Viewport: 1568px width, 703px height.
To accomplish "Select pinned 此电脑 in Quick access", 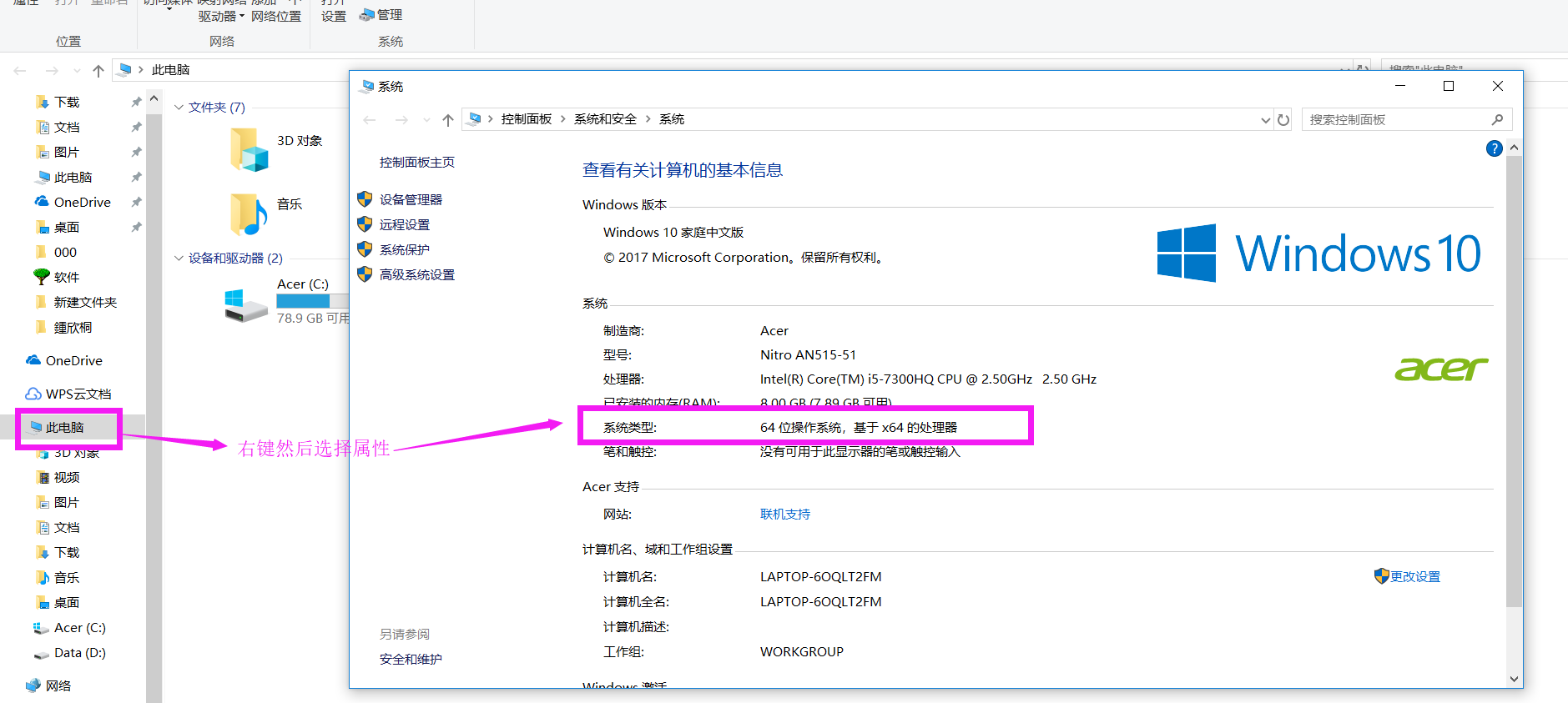I will 73,177.
